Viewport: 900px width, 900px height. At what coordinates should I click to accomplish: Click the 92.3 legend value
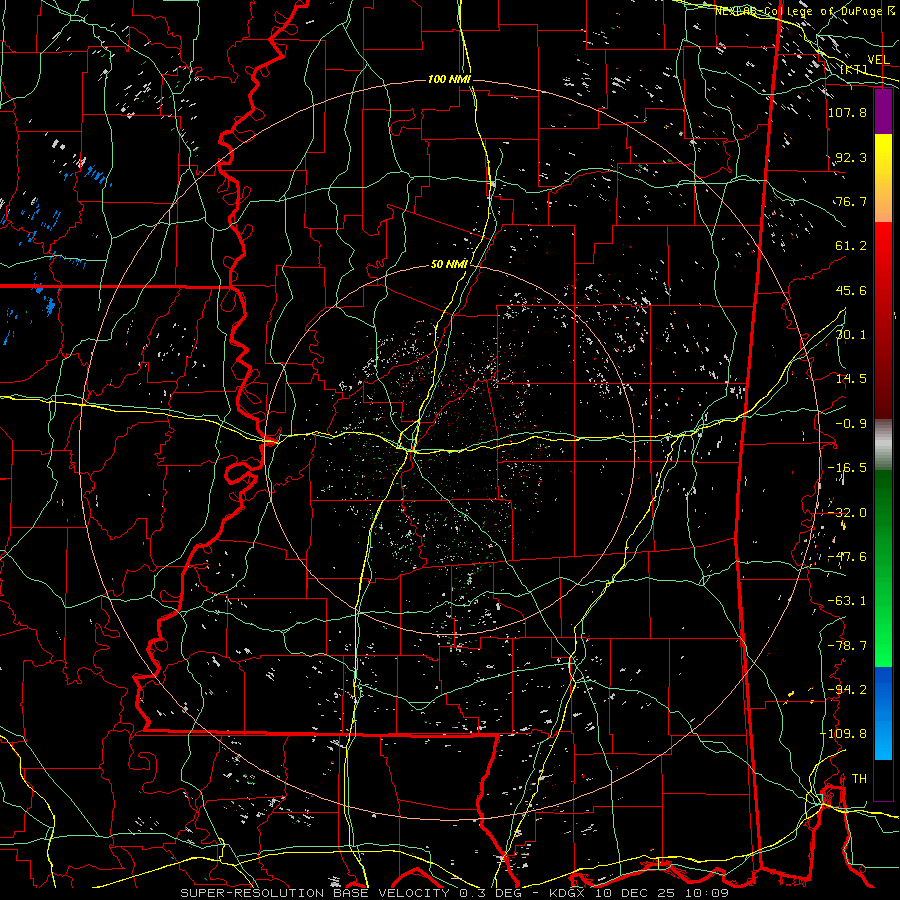pos(851,157)
